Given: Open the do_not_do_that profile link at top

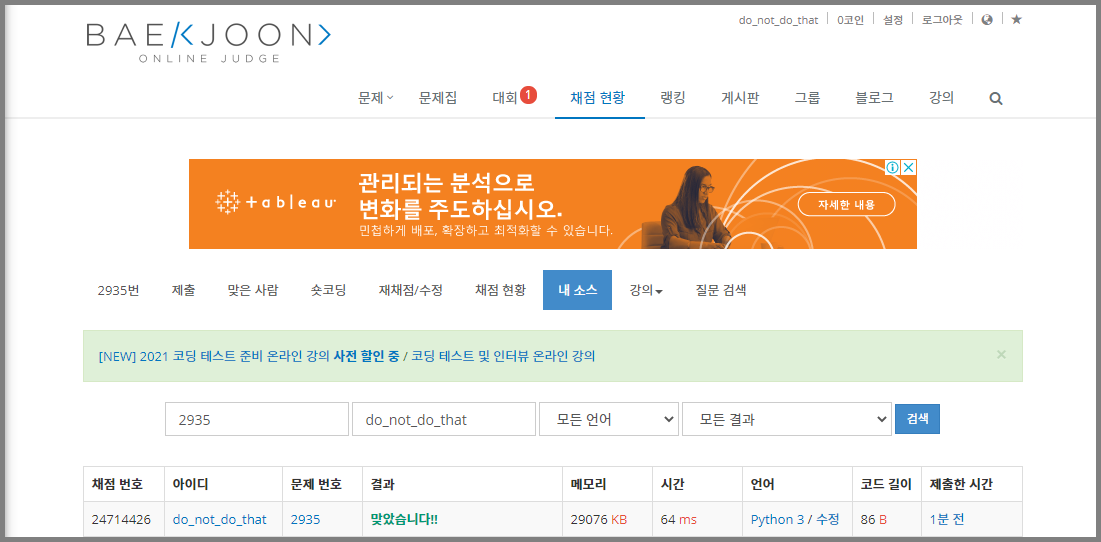Looking at the screenshot, I should (778, 20).
